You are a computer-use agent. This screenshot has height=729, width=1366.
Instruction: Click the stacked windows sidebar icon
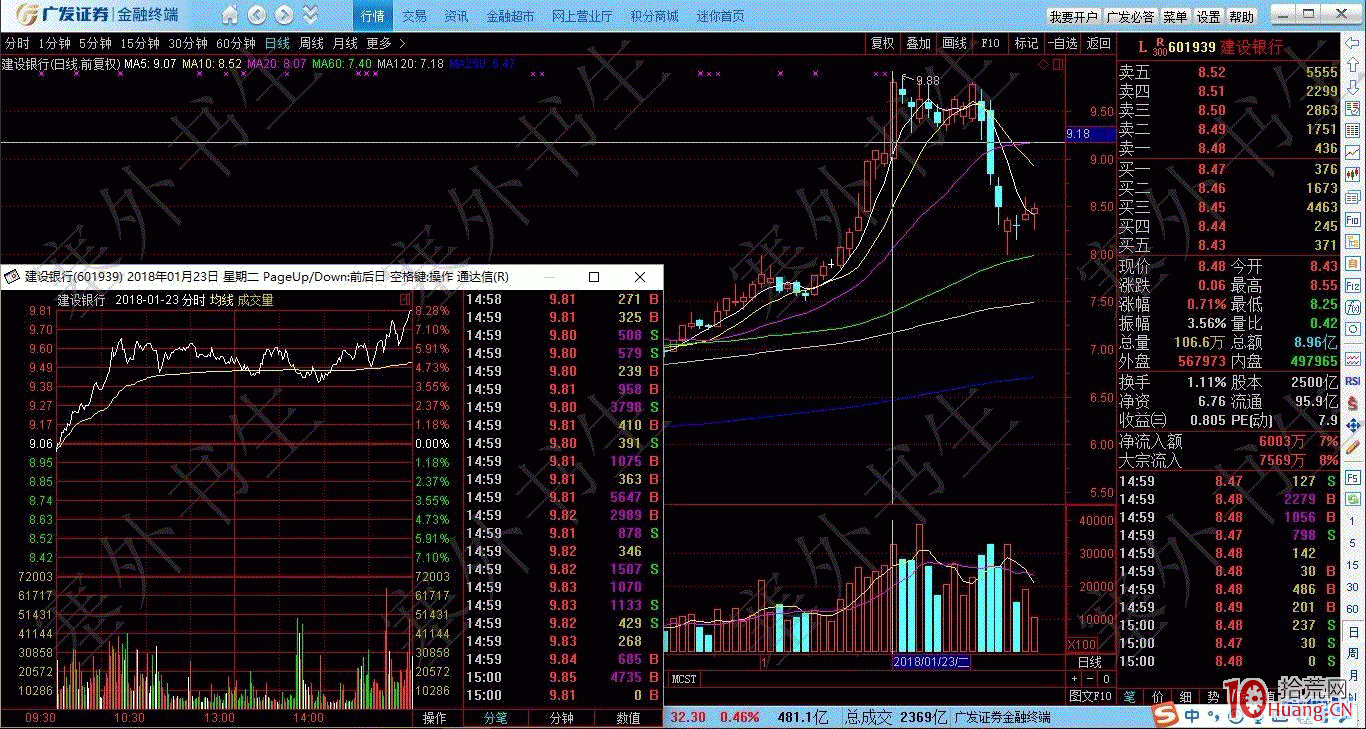click(1352, 196)
